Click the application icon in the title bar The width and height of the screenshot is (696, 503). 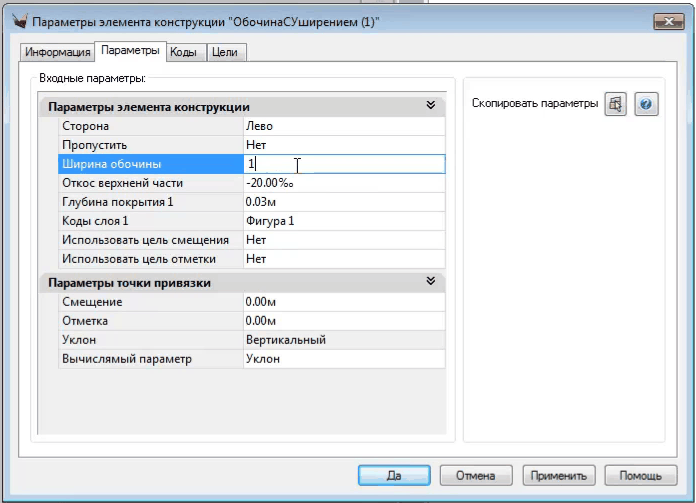pos(19,20)
